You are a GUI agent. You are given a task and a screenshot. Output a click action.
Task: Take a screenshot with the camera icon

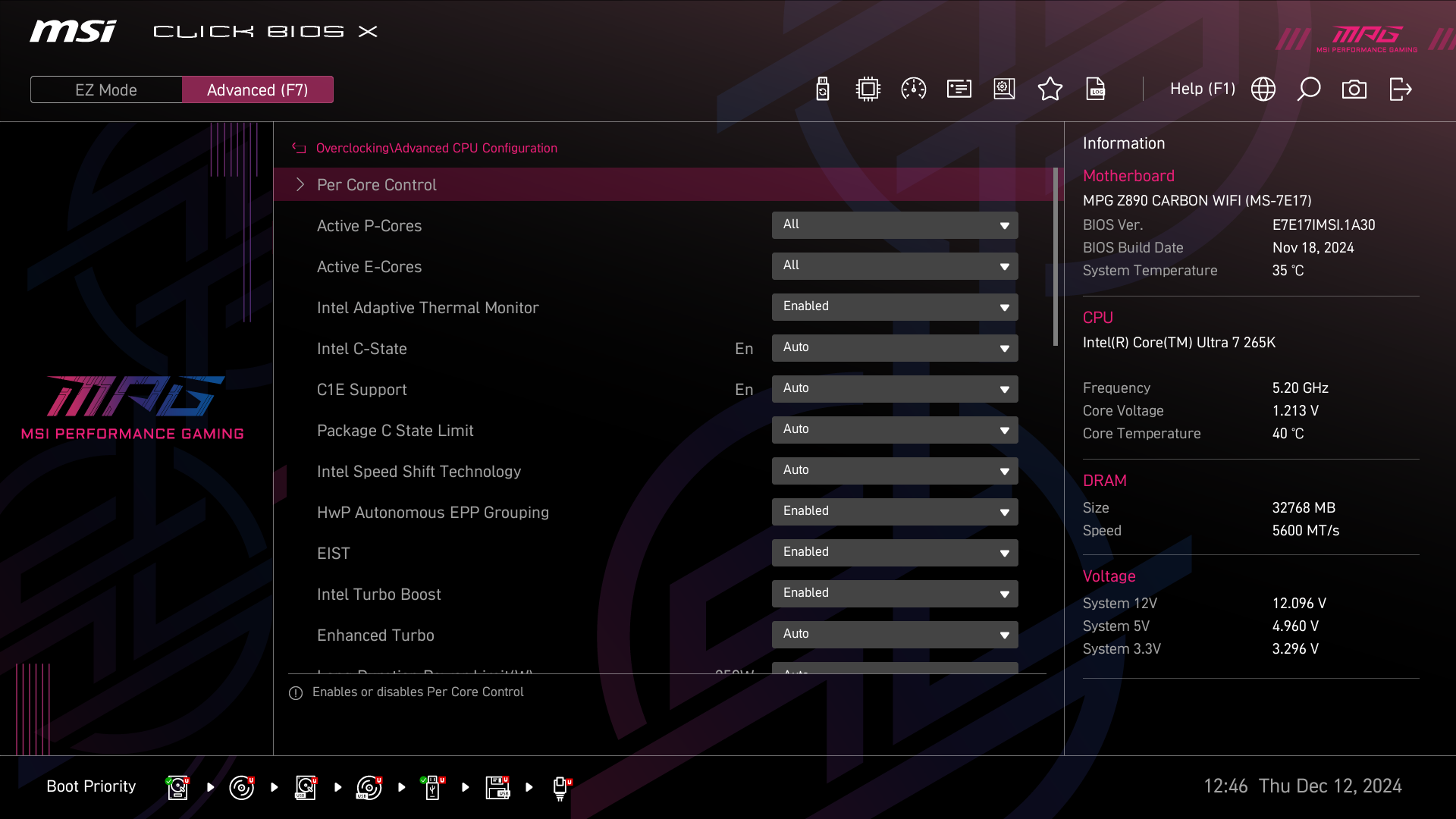[1354, 89]
